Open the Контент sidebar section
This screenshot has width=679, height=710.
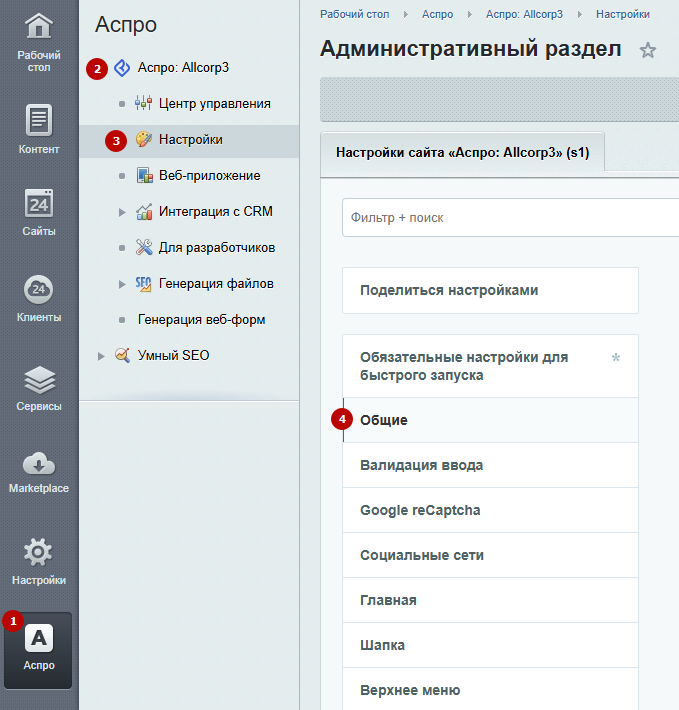pos(39,130)
